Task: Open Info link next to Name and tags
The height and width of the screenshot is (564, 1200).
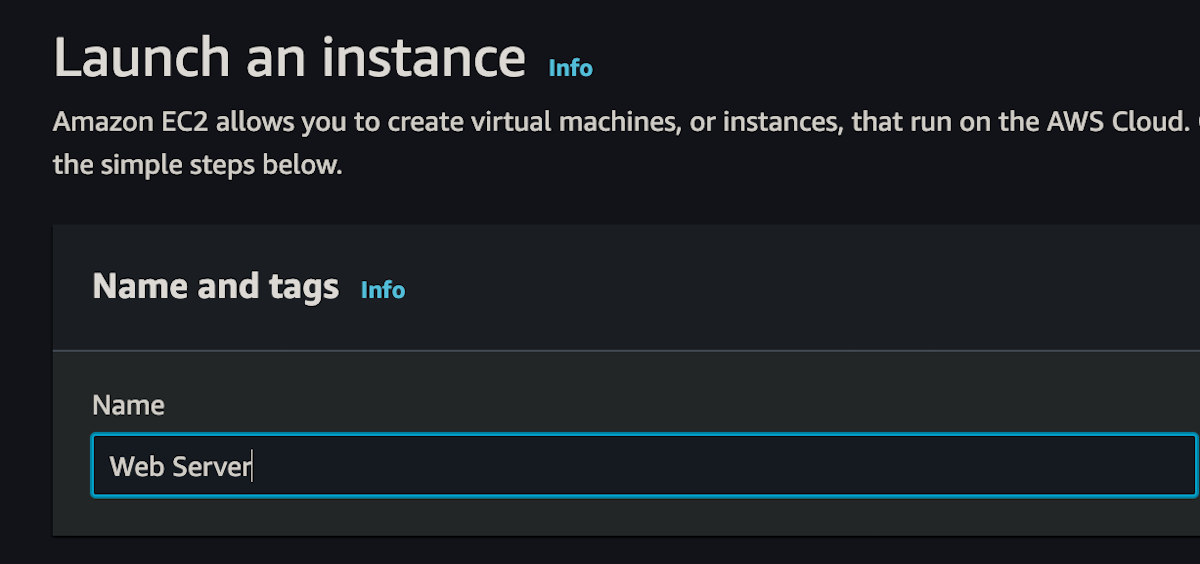Action: coord(383,290)
